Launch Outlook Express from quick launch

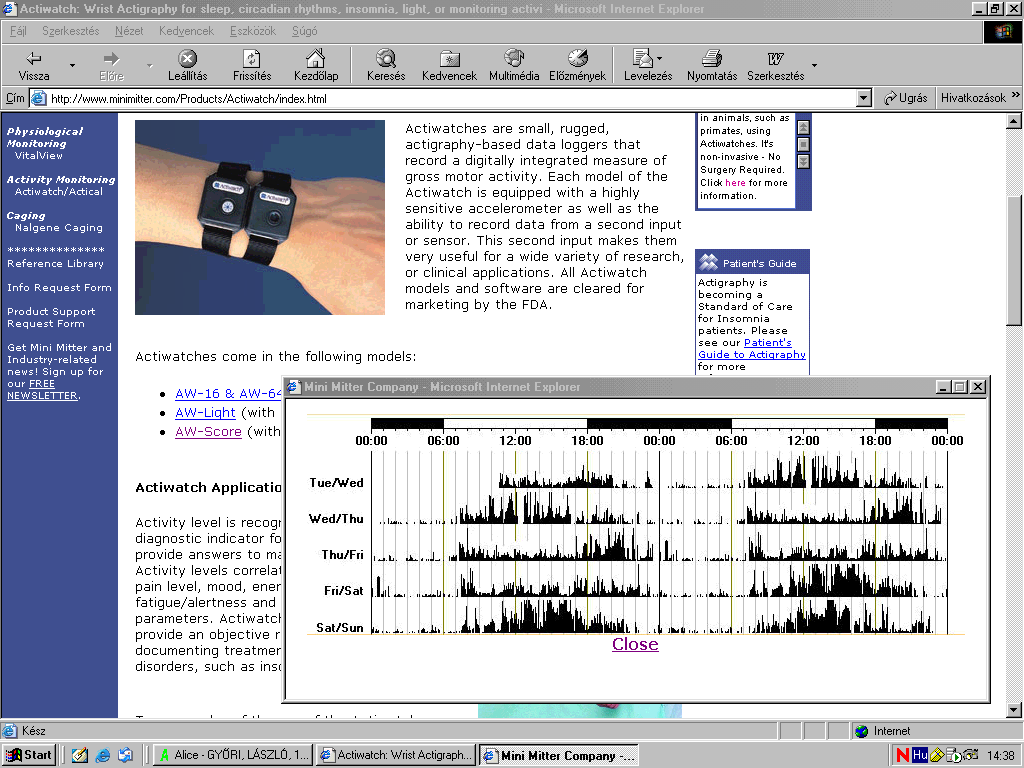[125, 755]
